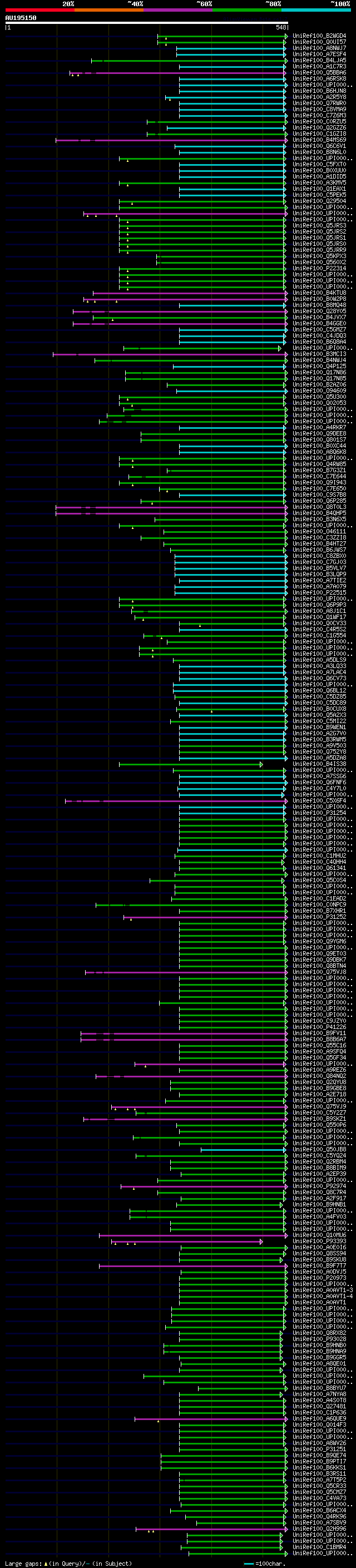Click the magenta alignment bar of UniRef100_B4MS69
Viewport: 356px width, 1568px height.
point(171,140)
